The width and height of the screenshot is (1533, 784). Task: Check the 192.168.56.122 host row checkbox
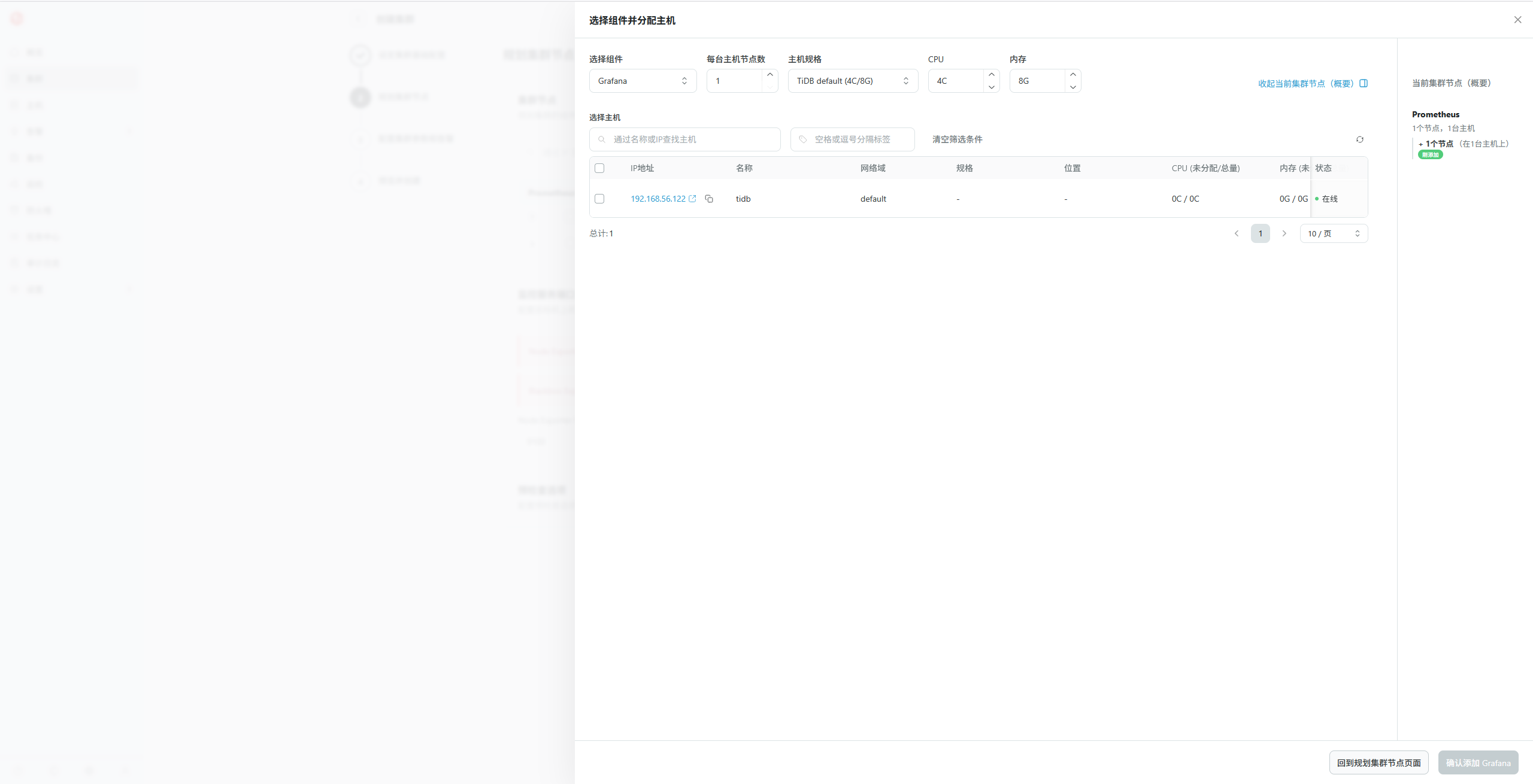click(599, 199)
